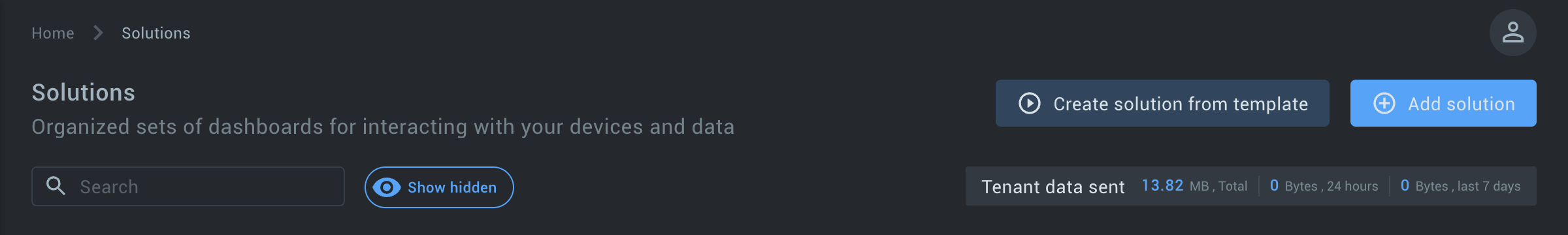Click the Show hidden text label

click(x=452, y=187)
